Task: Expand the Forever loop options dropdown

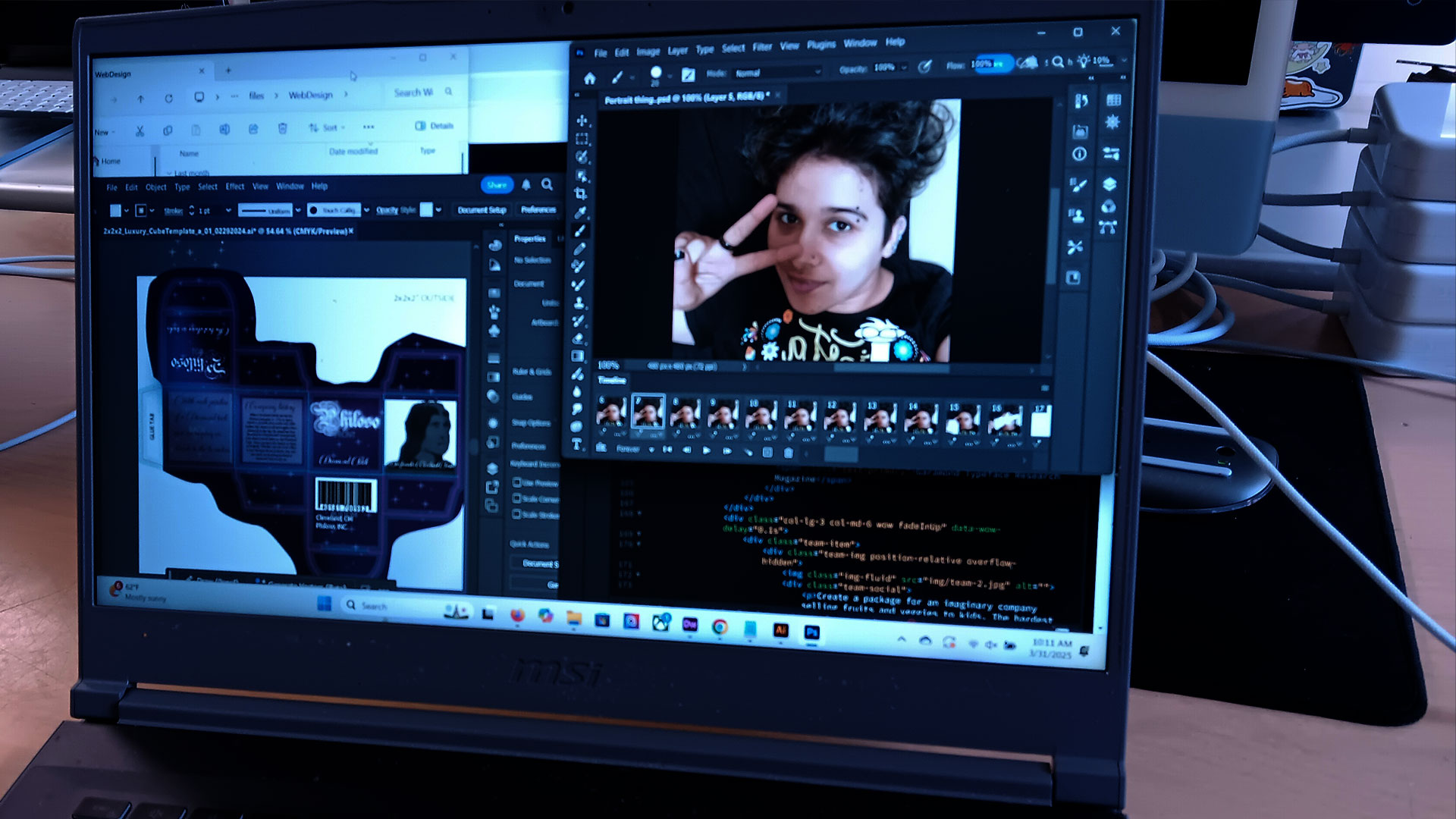Action: [x=651, y=450]
